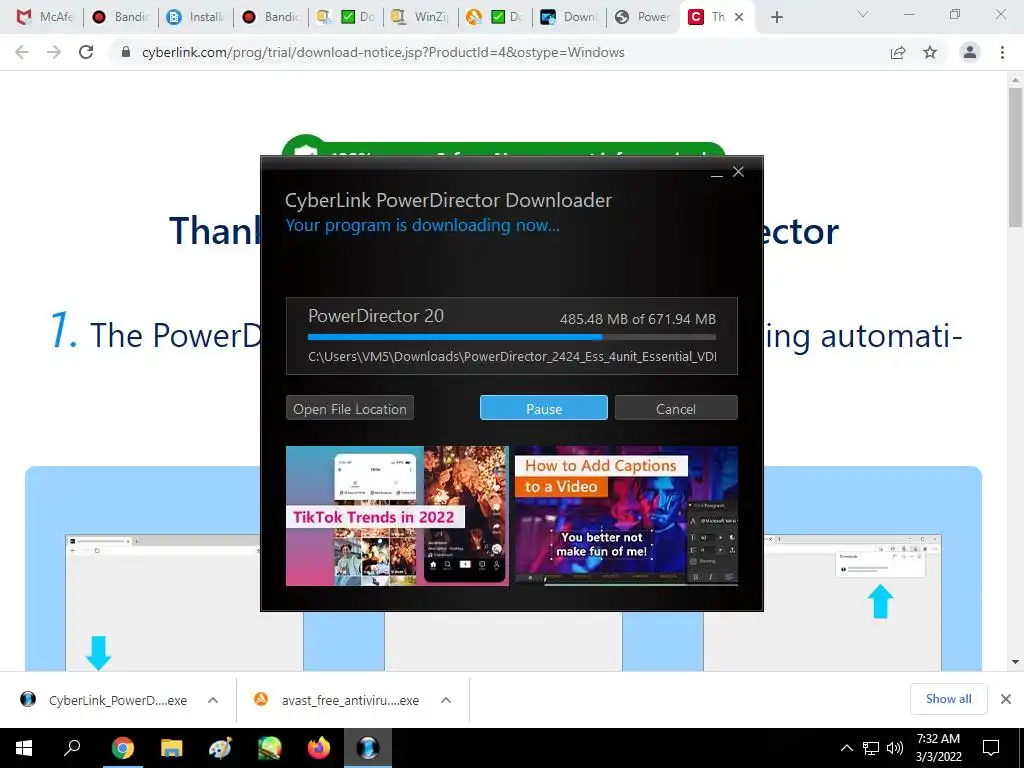The height and width of the screenshot is (768, 1024).
Task: Switch to the WinZip browser tab
Action: tap(421, 17)
